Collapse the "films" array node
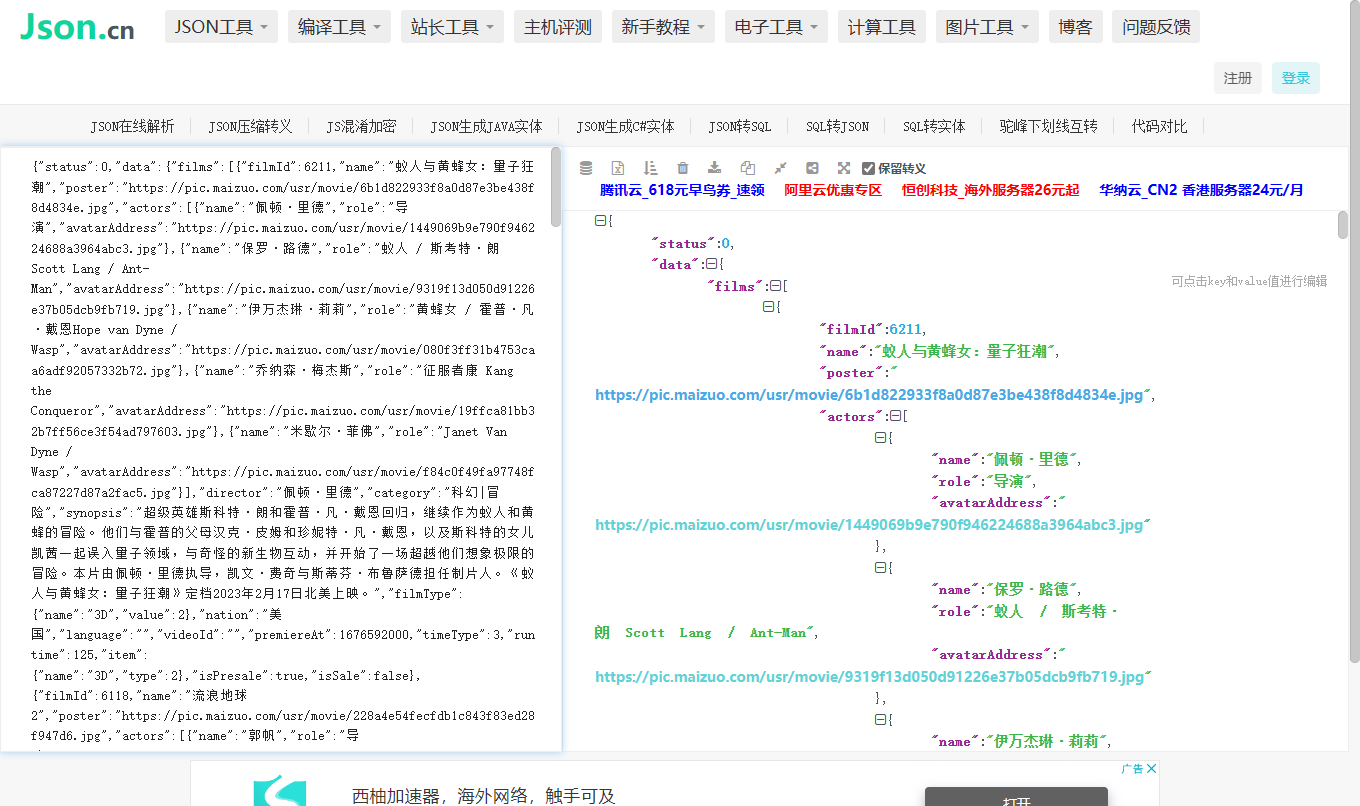This screenshot has width=1360, height=806. point(775,286)
